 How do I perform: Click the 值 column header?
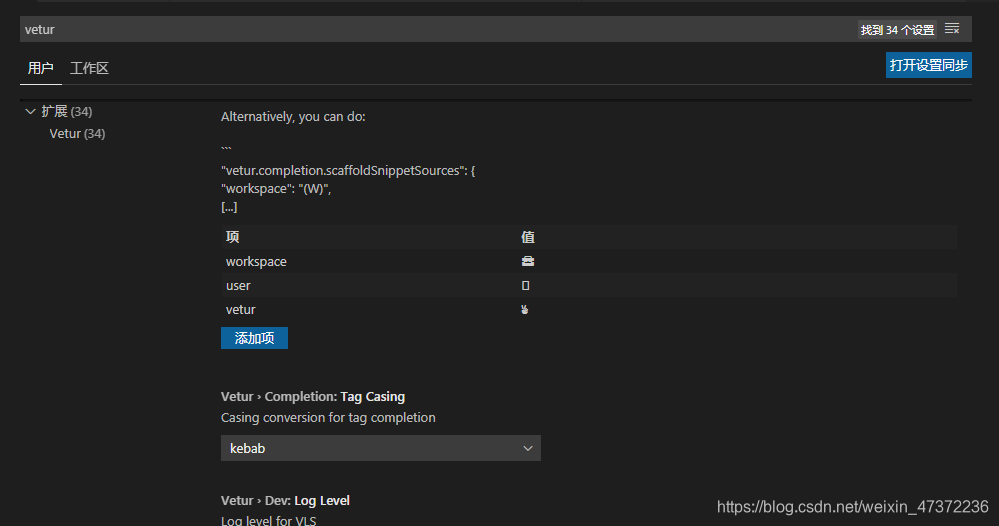528,238
